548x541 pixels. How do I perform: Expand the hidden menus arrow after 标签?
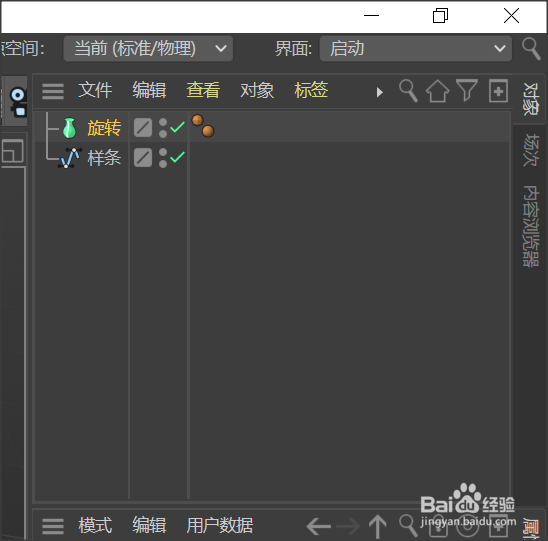(x=380, y=92)
